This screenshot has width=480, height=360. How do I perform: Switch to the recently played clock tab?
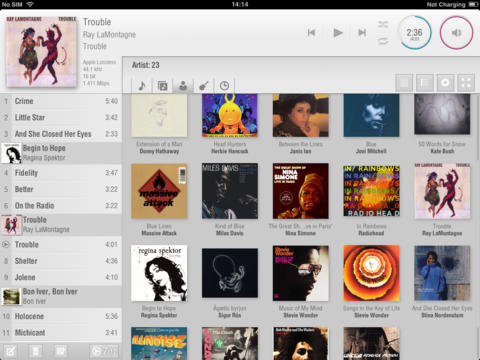[224, 86]
